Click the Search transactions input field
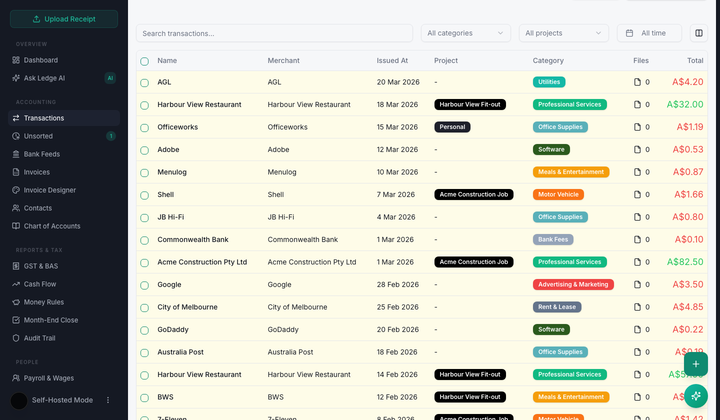The width and height of the screenshot is (720, 420). (x=275, y=33)
